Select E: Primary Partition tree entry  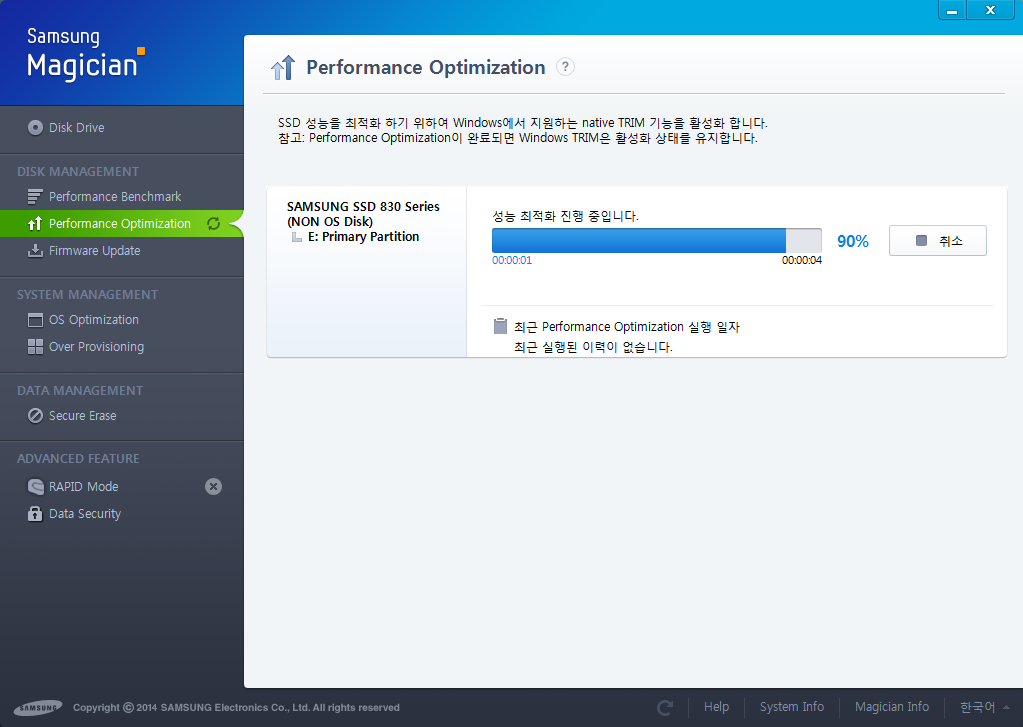[x=360, y=237]
